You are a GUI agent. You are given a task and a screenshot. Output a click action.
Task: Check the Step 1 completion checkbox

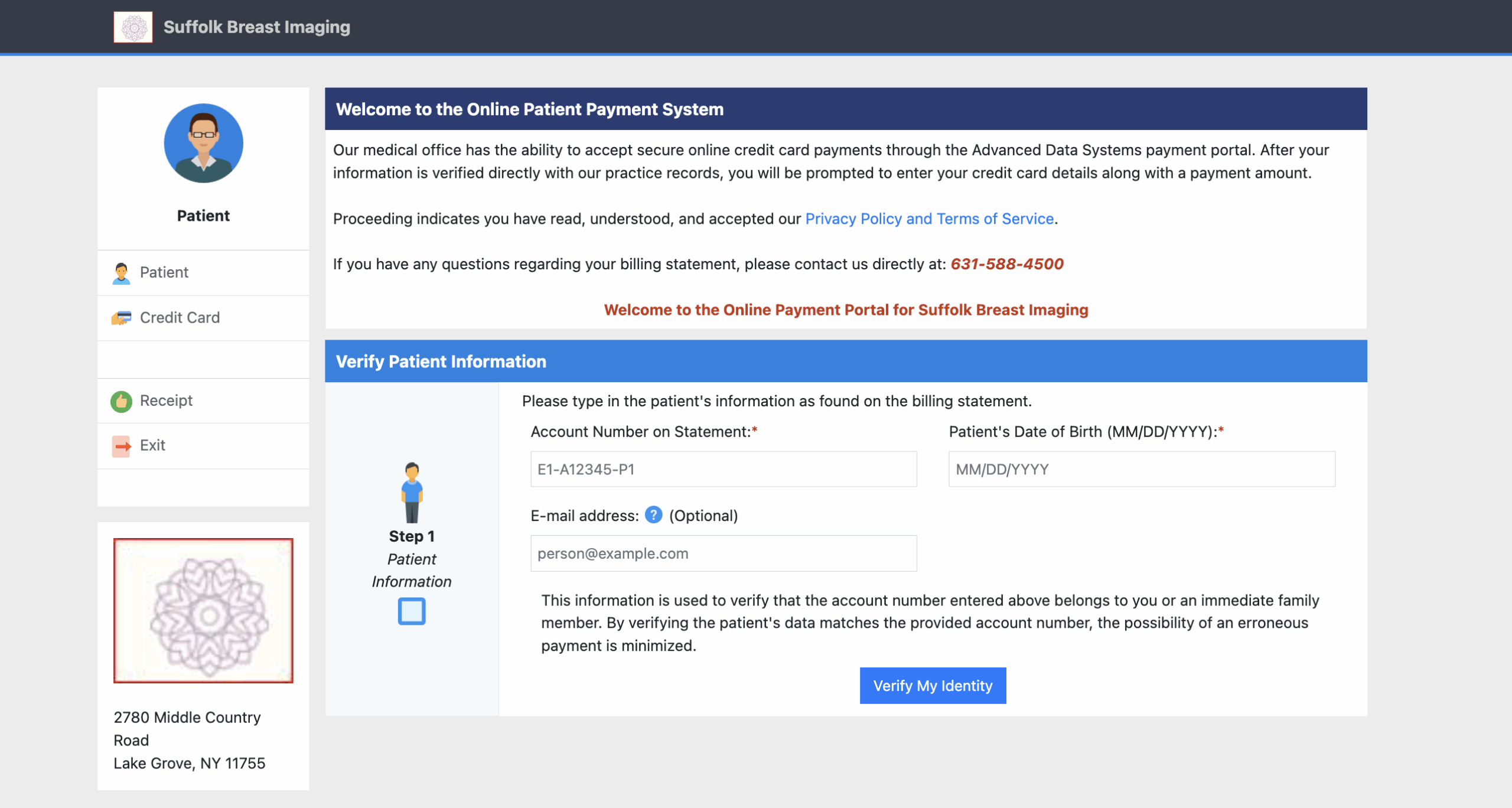tap(412, 612)
